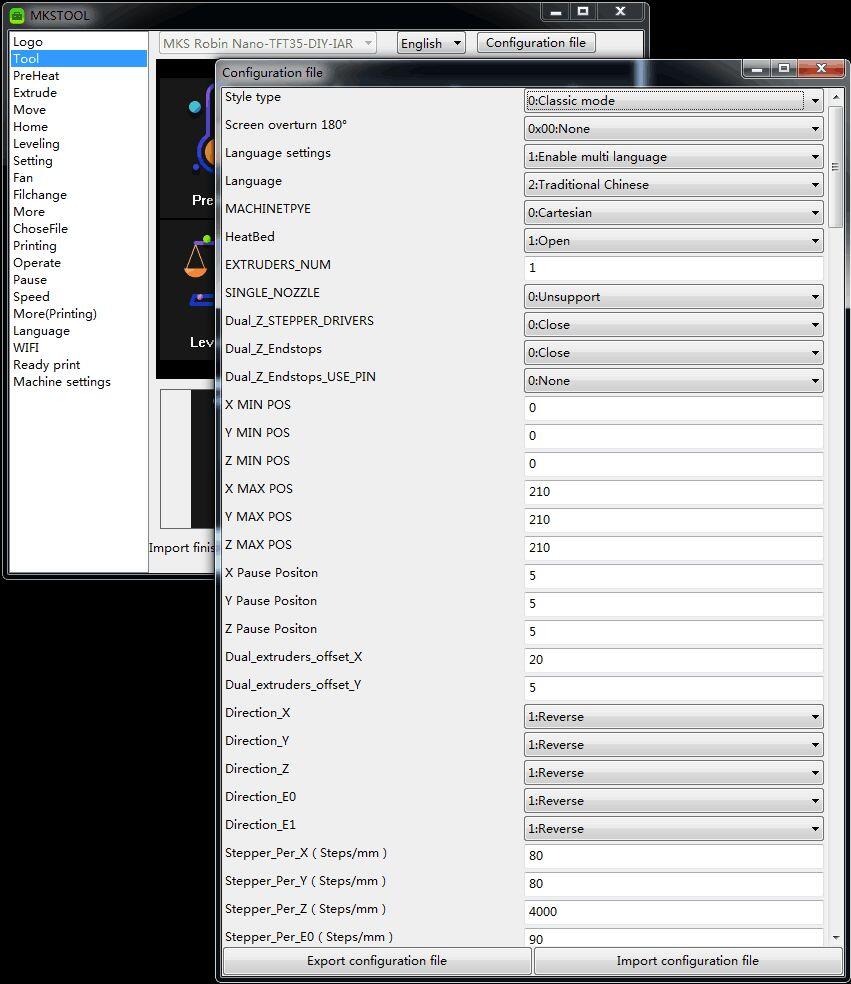Viewport: 851px width, 984px height.
Task: Select WIFI in the left sidebar
Action: [26, 347]
